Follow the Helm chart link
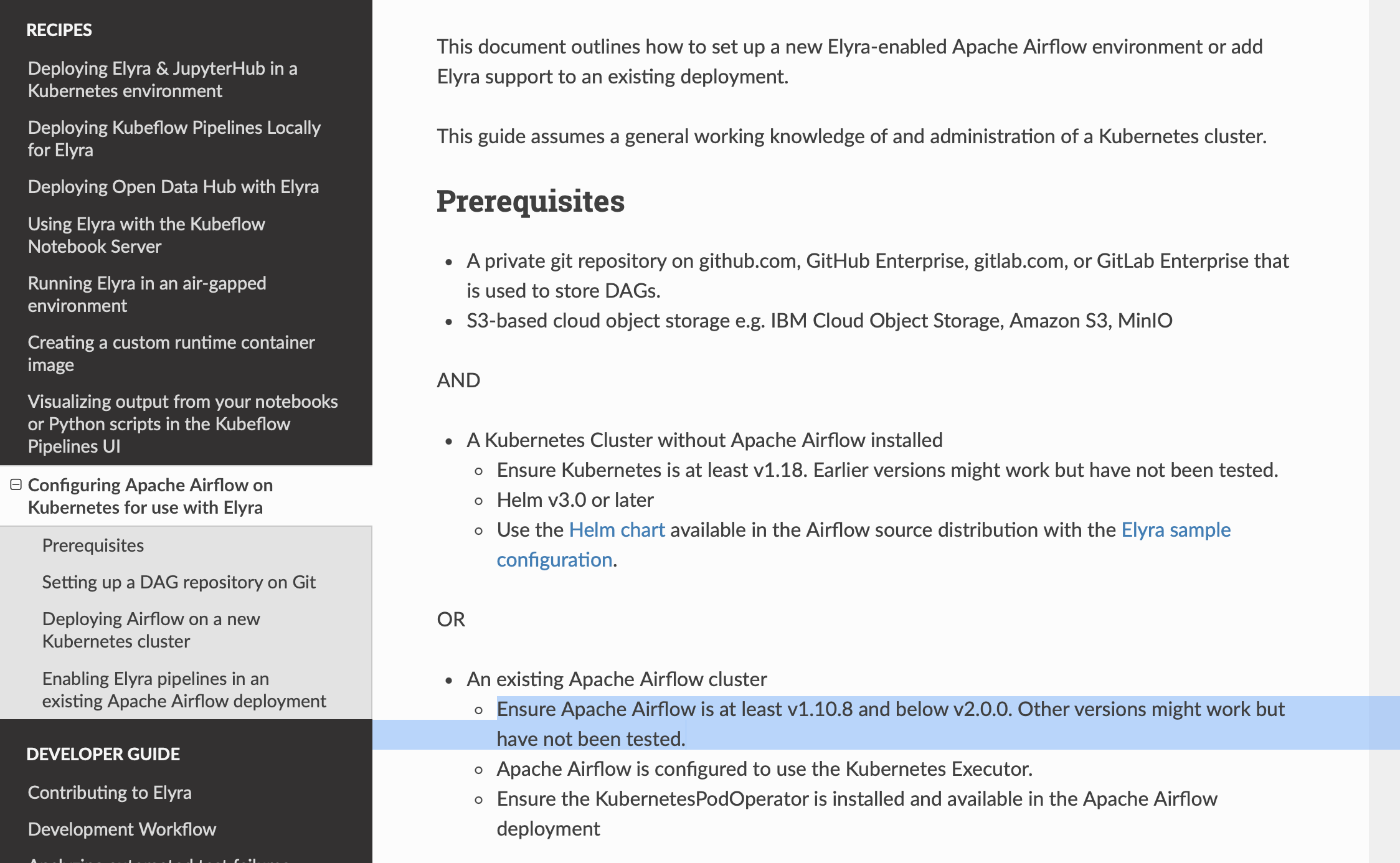This screenshot has width=1400, height=863. click(x=617, y=530)
